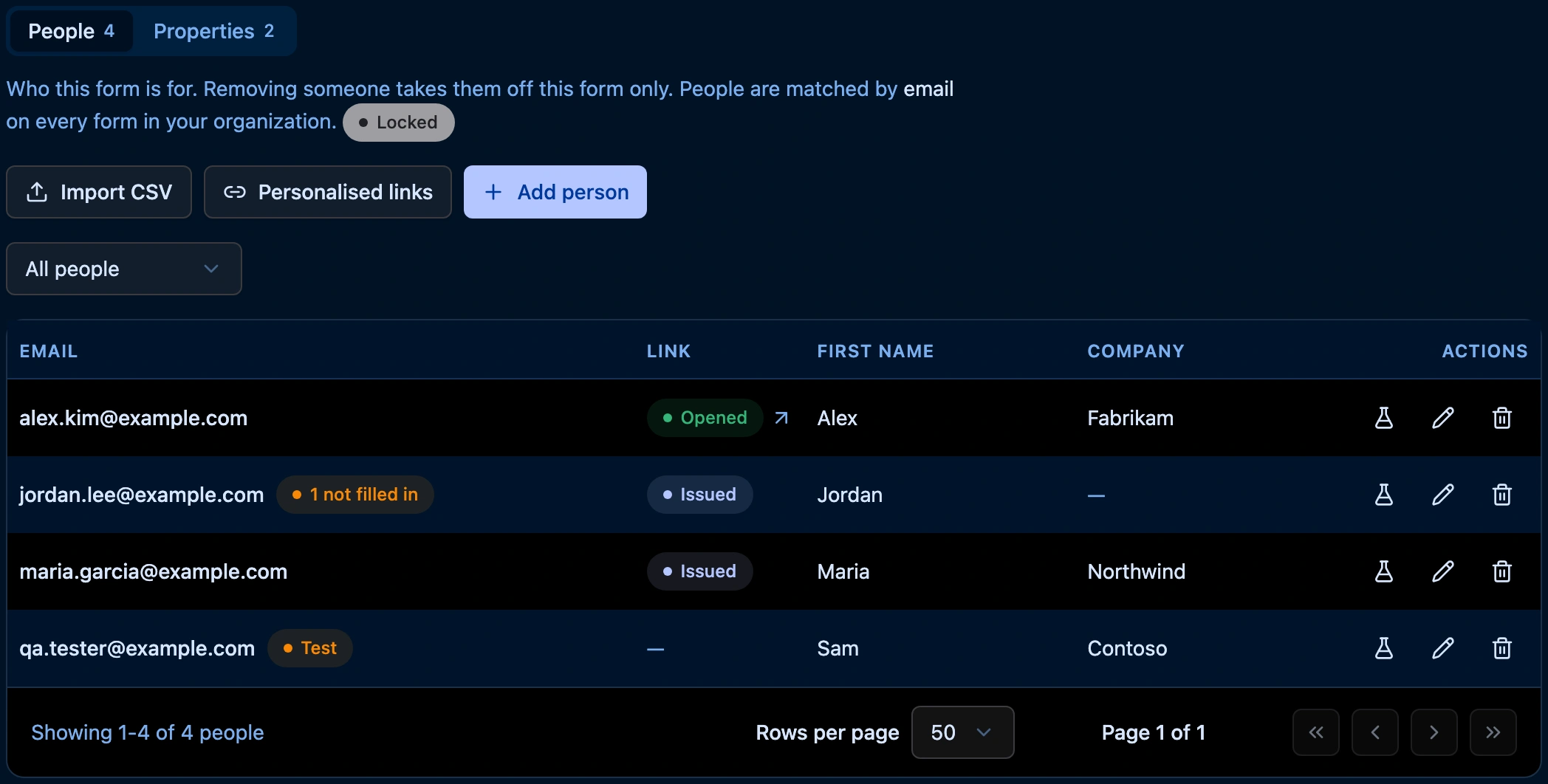Open the Rows per page dropdown

click(x=963, y=732)
